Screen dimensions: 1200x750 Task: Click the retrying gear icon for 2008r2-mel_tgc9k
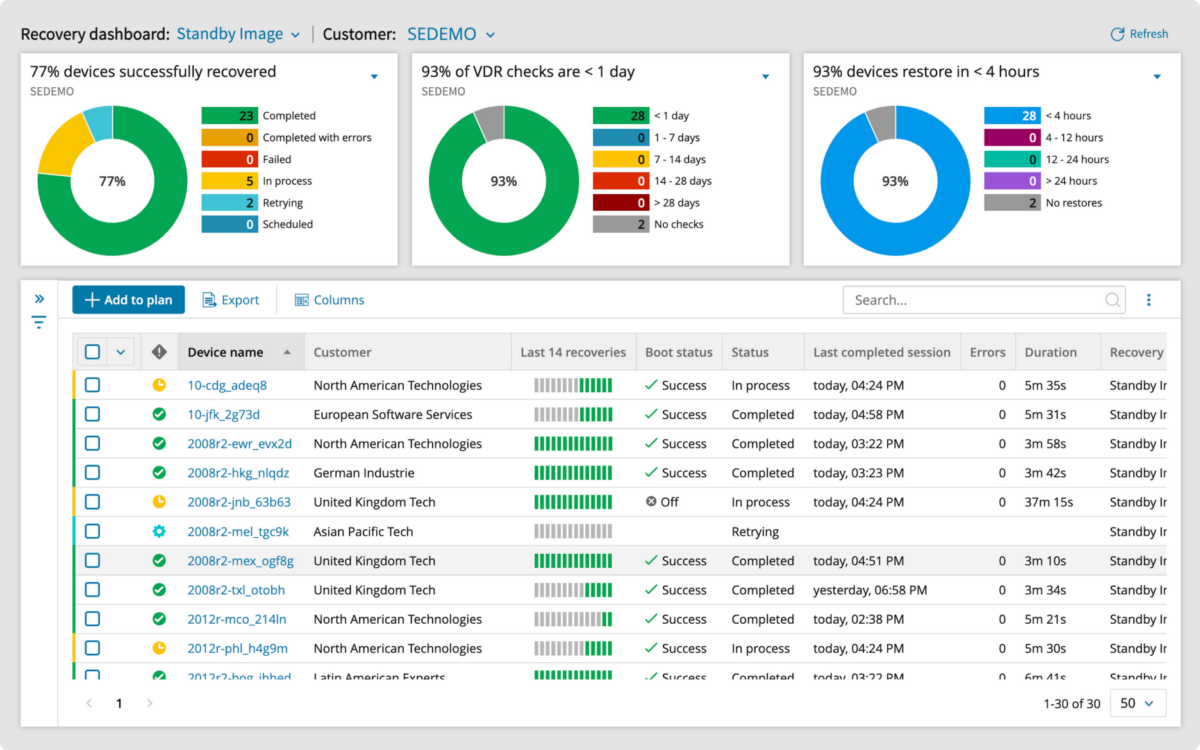coord(158,531)
